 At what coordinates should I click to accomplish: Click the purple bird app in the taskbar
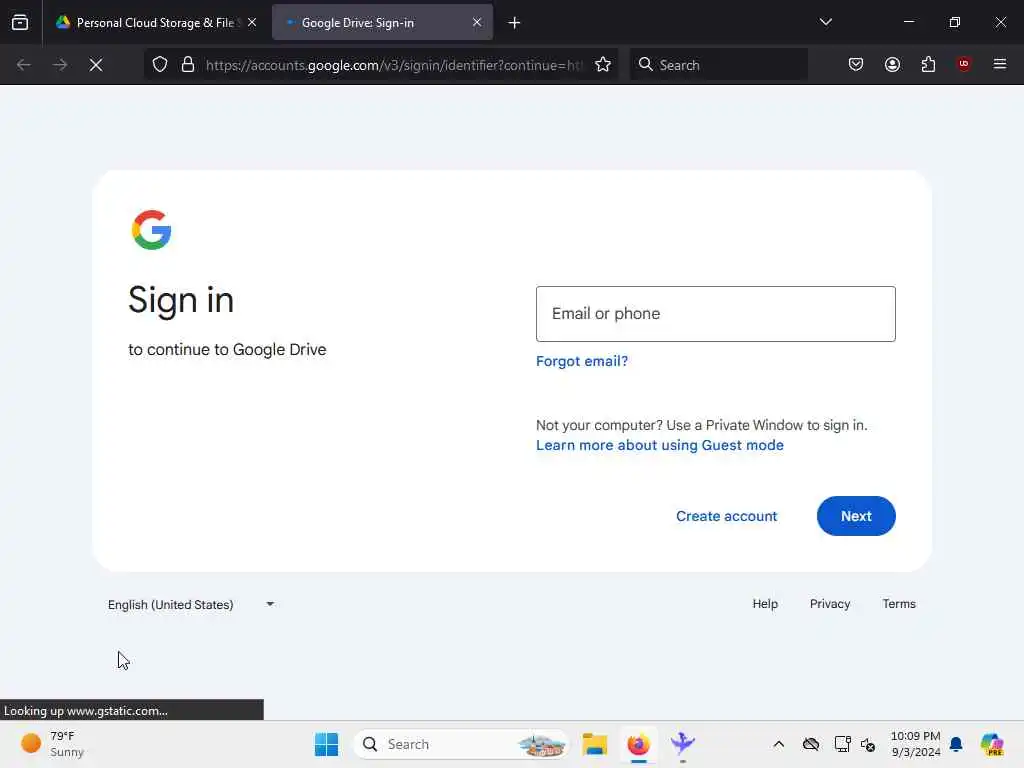(682, 744)
